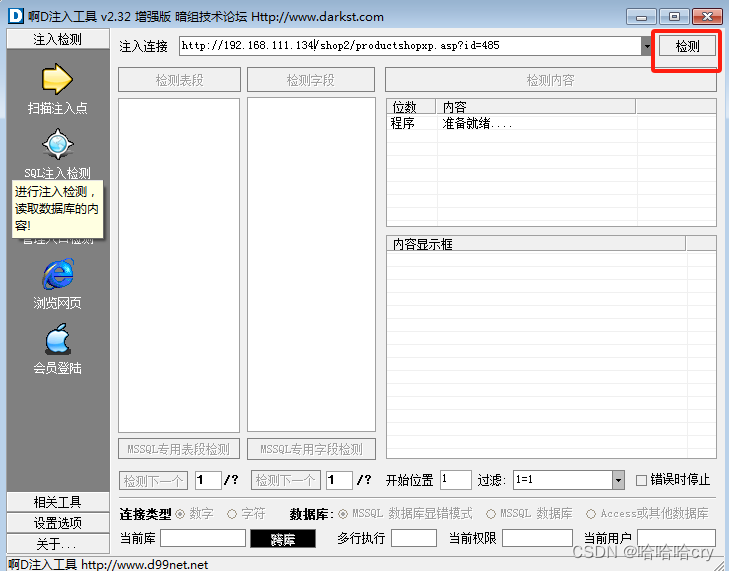The width and height of the screenshot is (729, 571).
Task: Focus the 开始位置 input field
Action: point(456,480)
